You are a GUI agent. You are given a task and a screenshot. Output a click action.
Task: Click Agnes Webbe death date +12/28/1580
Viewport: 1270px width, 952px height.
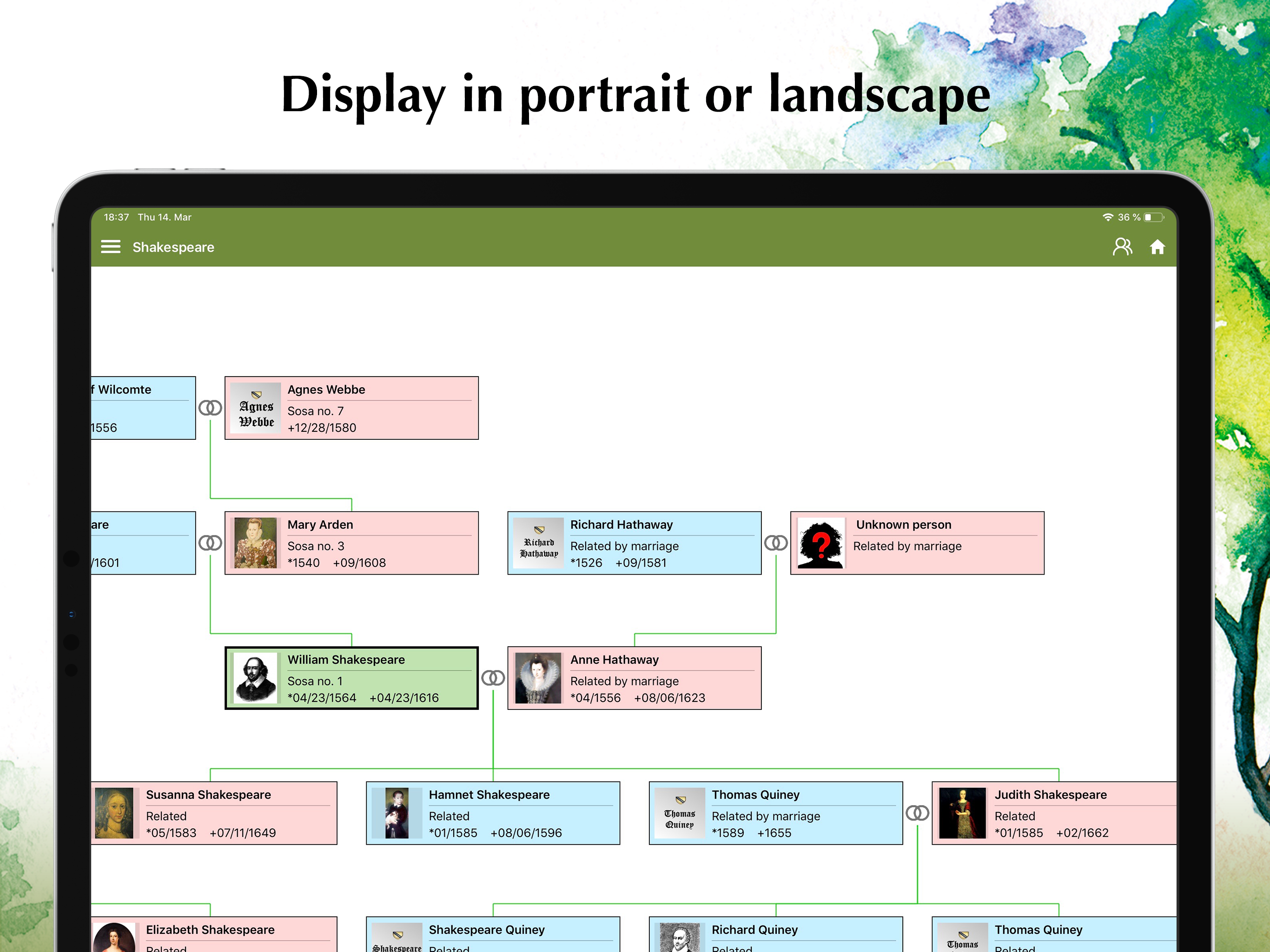click(x=322, y=428)
